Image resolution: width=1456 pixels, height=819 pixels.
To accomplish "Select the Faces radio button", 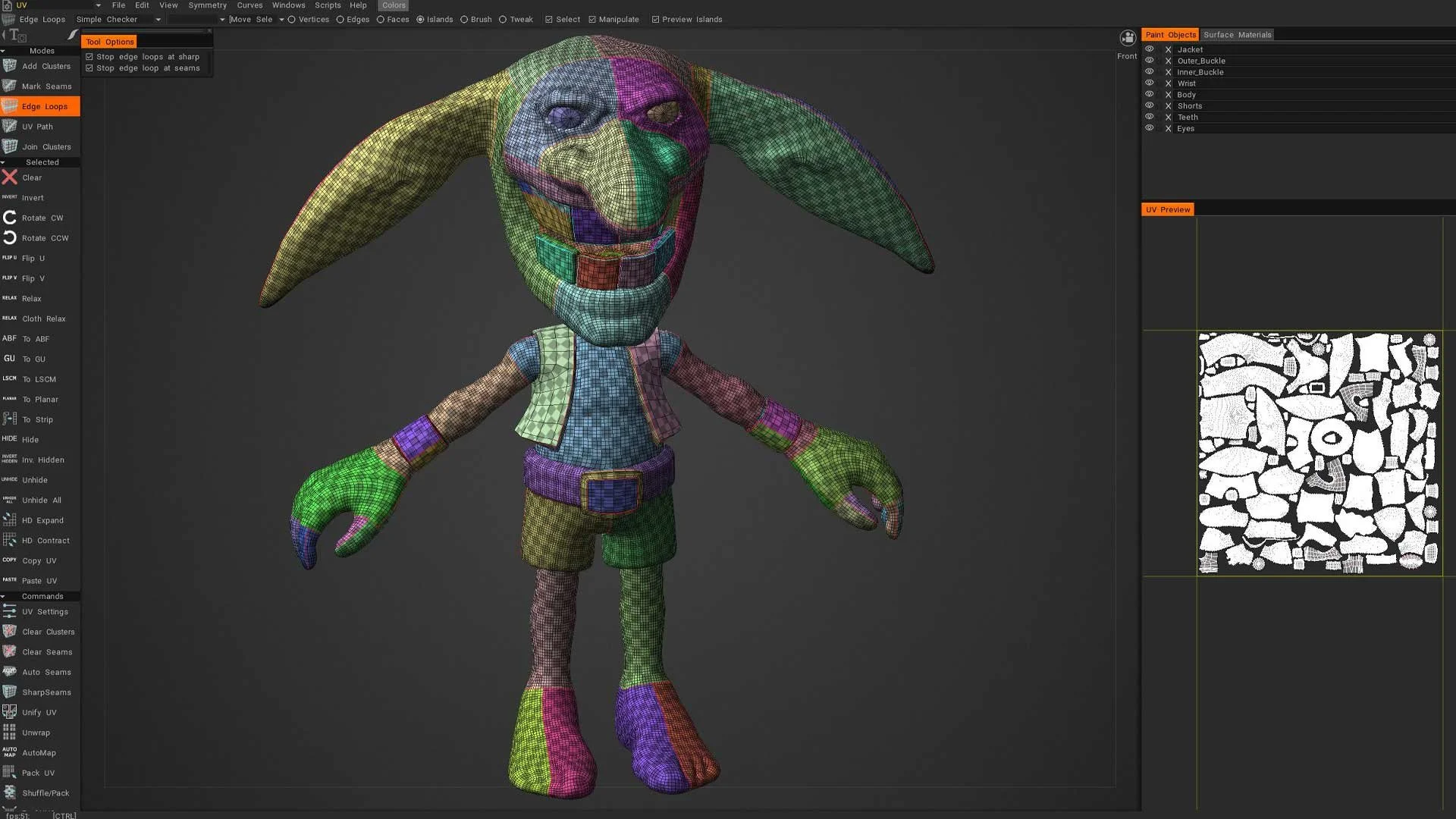I will (381, 20).
